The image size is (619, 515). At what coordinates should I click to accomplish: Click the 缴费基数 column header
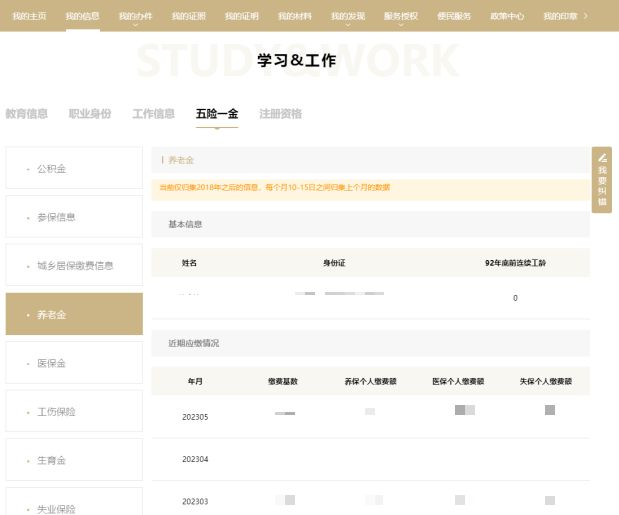pos(283,381)
